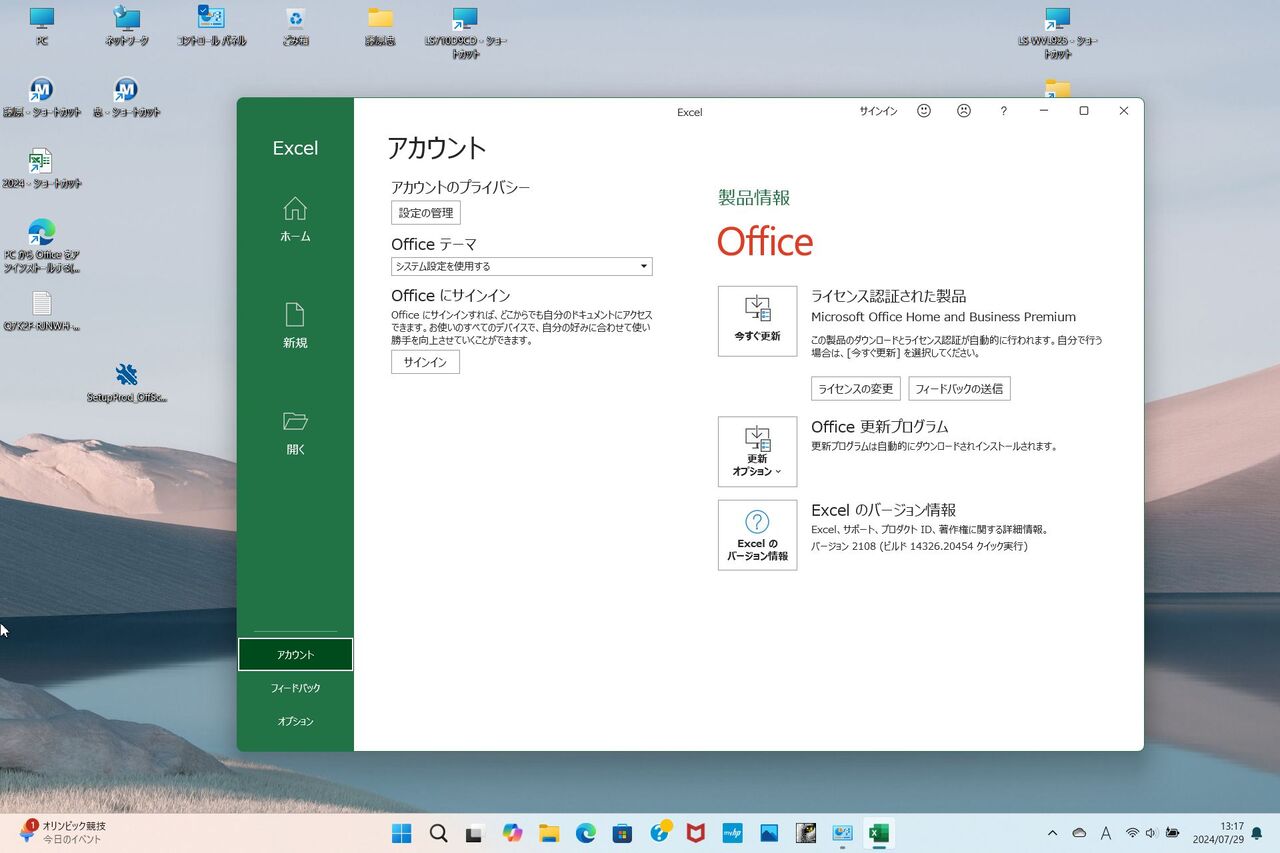Open Excel help question mark
The width and height of the screenshot is (1280, 853).
tap(1003, 111)
